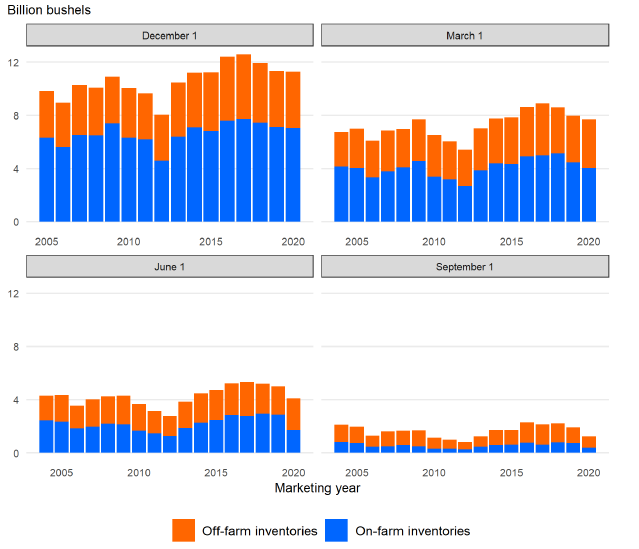Click the 2010 tick label under December 1 chart
This screenshot has height=549, width=639.
(128, 241)
